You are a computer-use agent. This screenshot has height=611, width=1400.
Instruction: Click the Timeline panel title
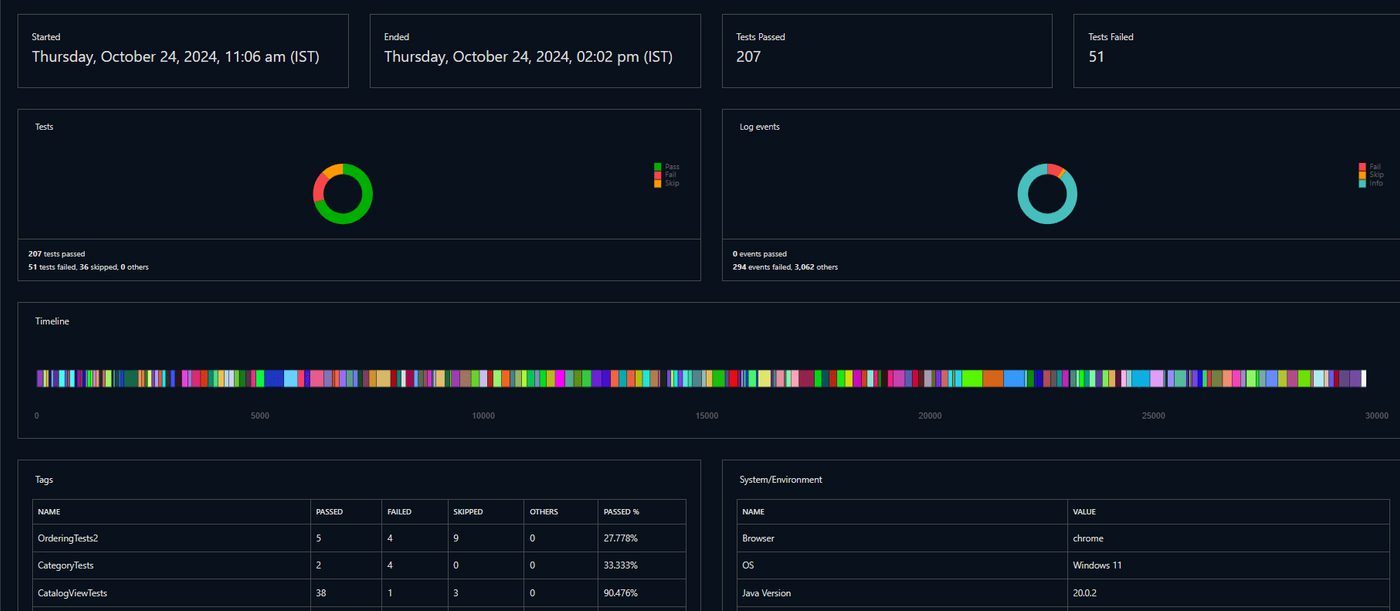52,321
